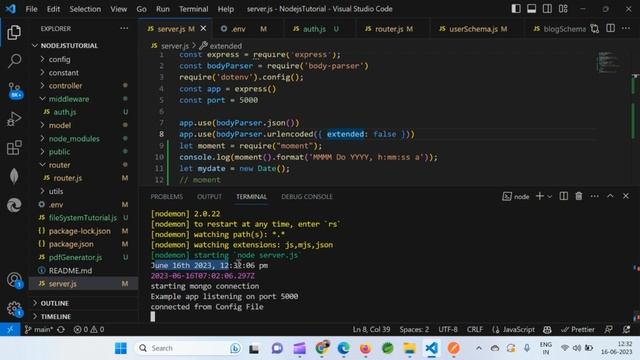This screenshot has width=640, height=360.
Task: Switch to the PROBLEMS panel tab
Action: 167,197
